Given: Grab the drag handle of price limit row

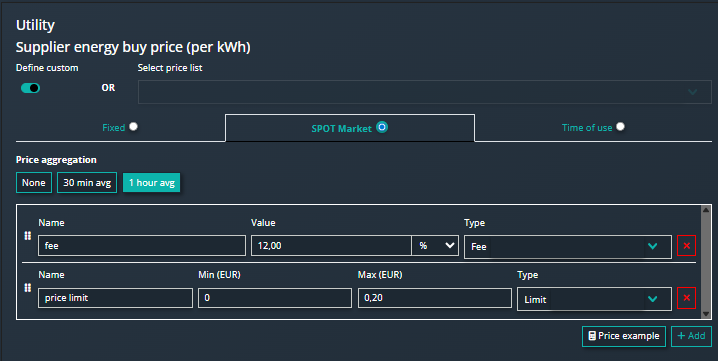Looking at the screenshot, I should click(27, 288).
